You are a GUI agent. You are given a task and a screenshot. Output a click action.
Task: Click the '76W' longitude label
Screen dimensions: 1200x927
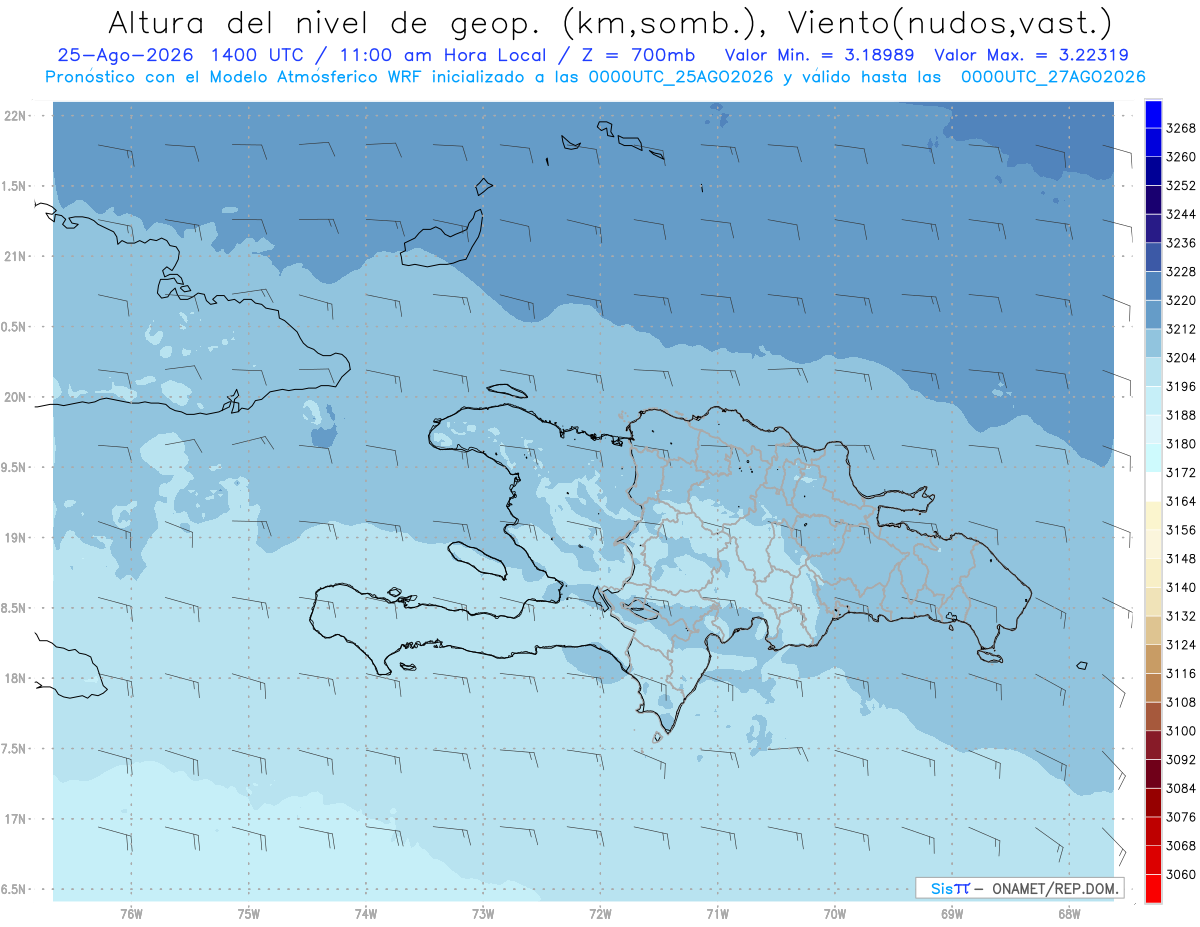click(x=131, y=913)
